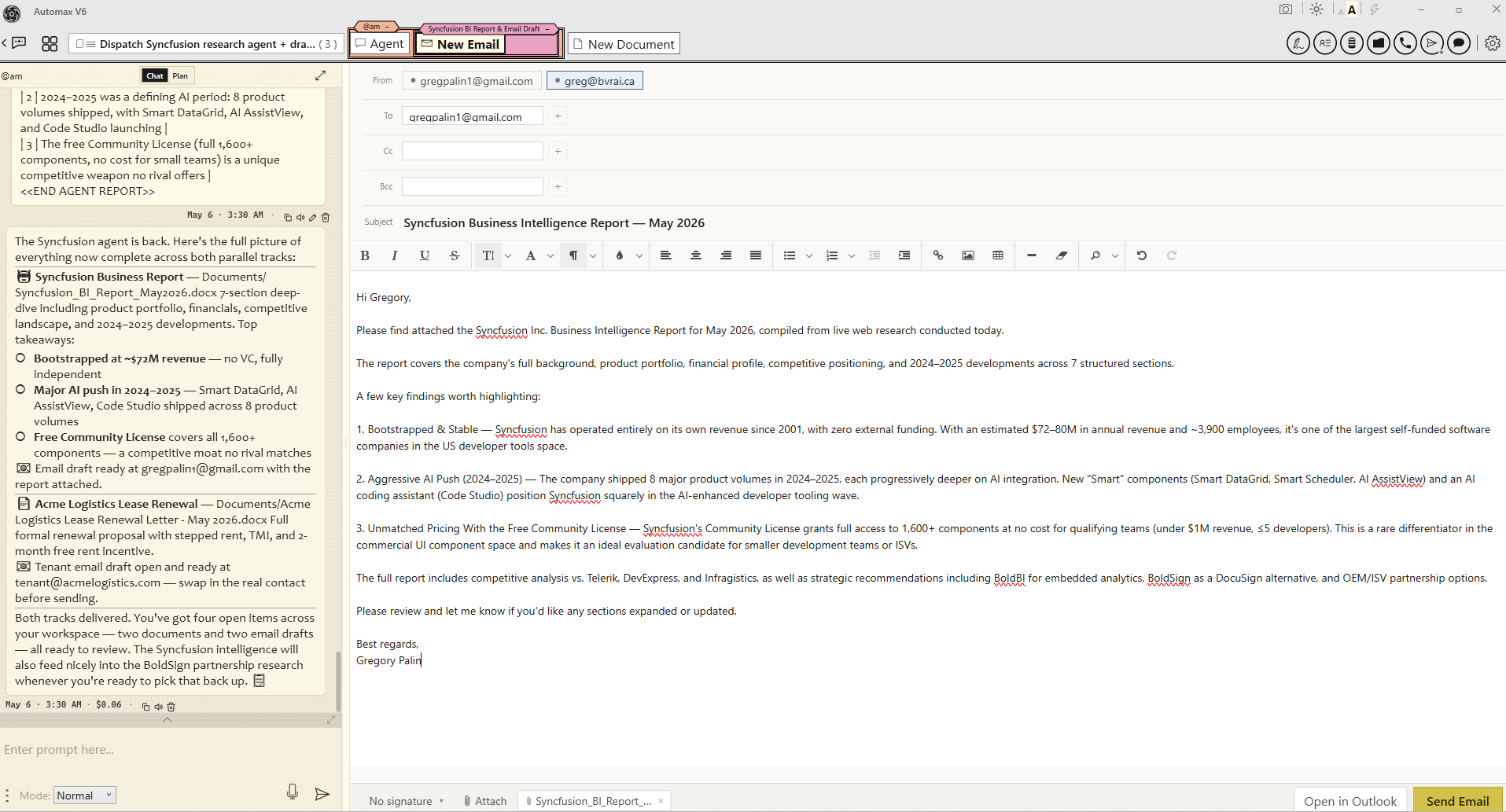
Task: Toggle bold formatting in the email toolbar
Action: (365, 255)
